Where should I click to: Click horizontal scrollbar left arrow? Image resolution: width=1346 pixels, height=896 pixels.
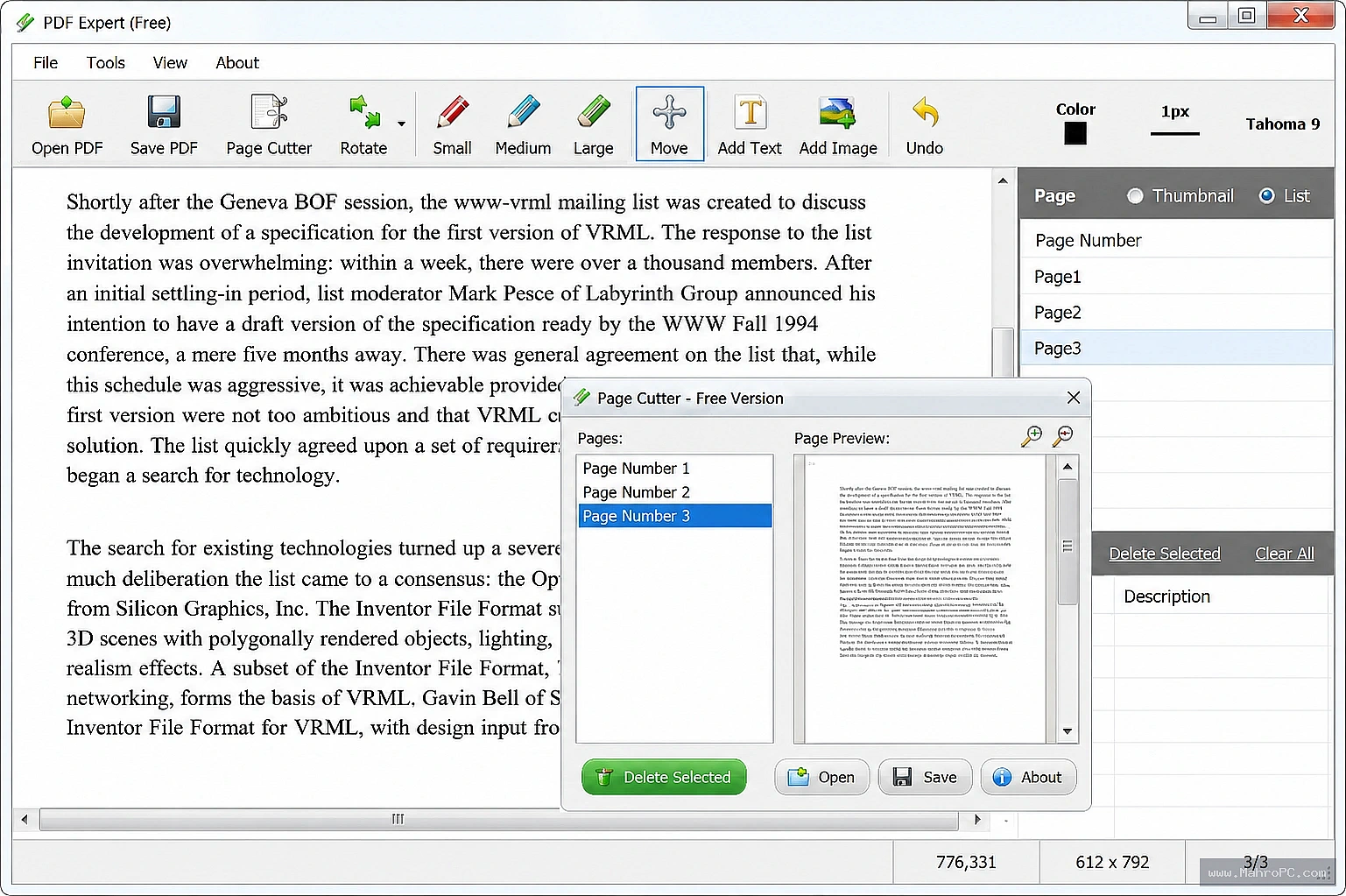[25, 820]
